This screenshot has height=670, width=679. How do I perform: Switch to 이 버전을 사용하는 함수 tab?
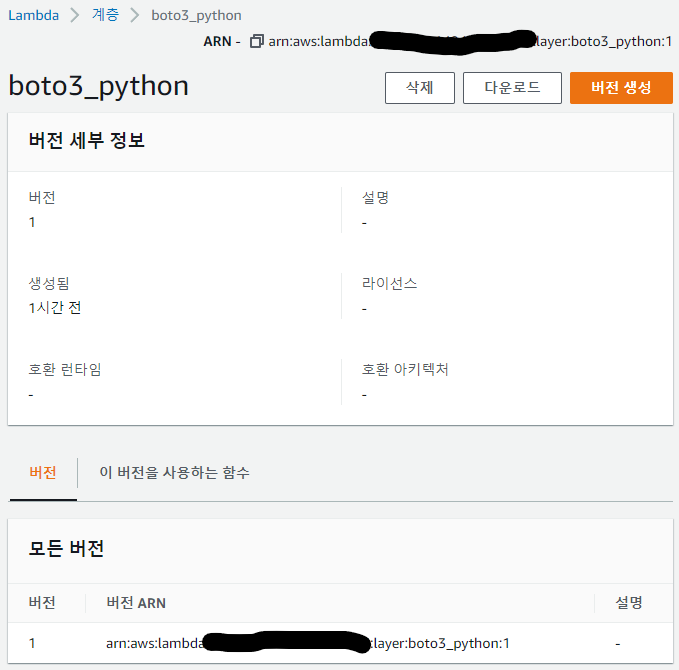[x=174, y=473]
